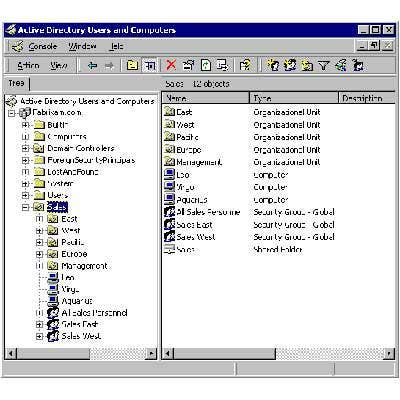The width and height of the screenshot is (400, 400).
Task: Toggle the Show/Hide console tree icon
Action: (150, 65)
